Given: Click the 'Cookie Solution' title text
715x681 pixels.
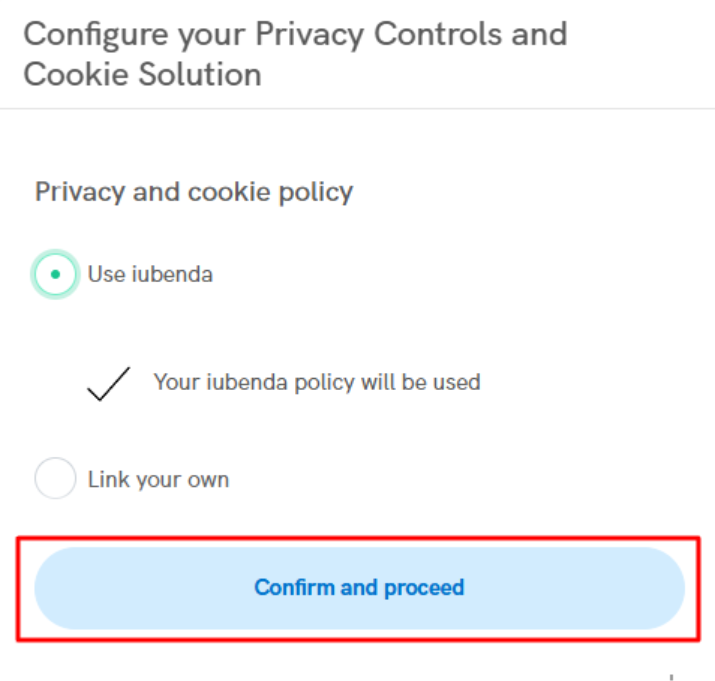Looking at the screenshot, I should (x=142, y=74).
